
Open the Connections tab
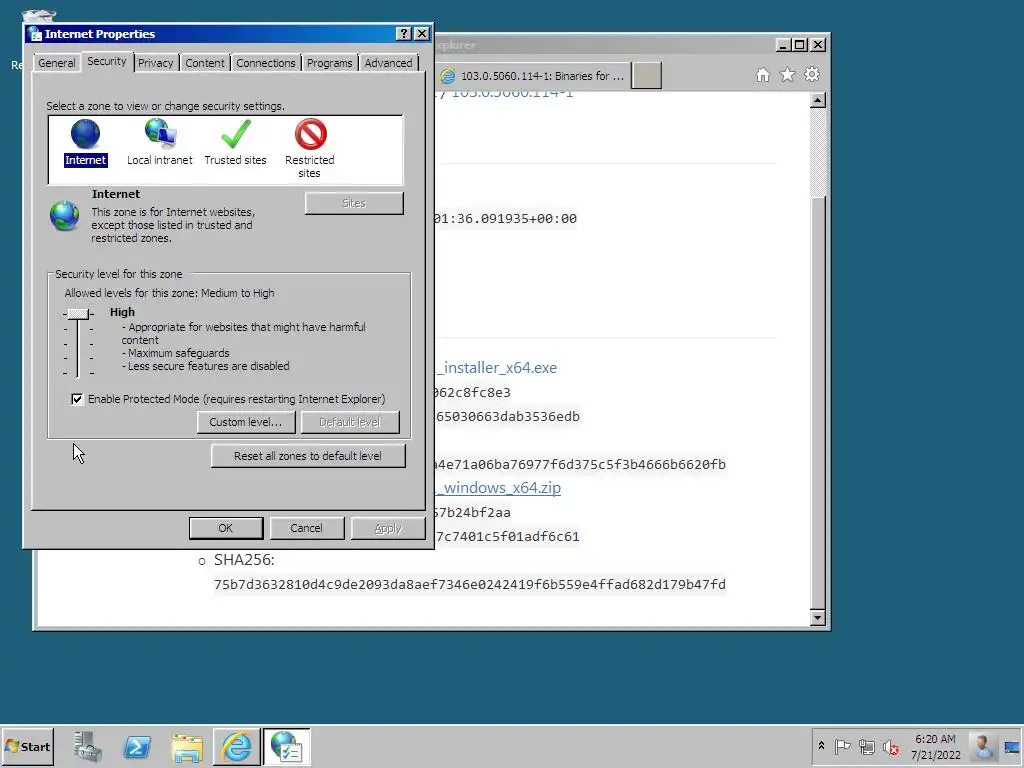265,63
